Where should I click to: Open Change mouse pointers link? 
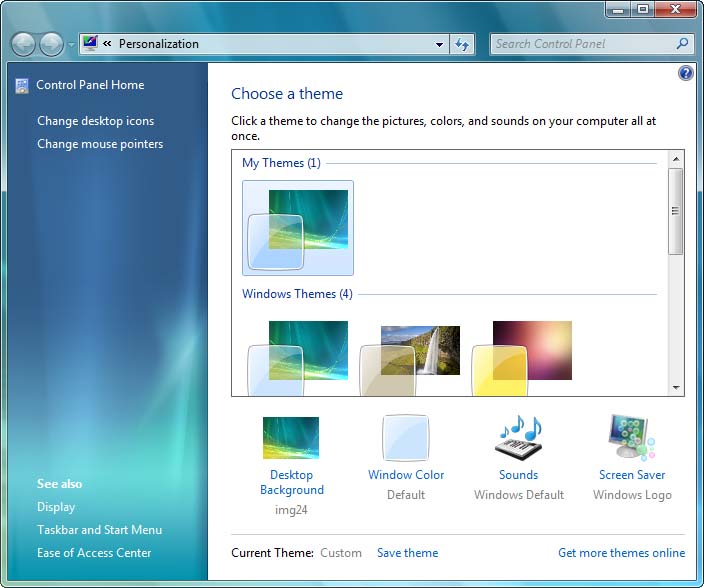pos(100,144)
